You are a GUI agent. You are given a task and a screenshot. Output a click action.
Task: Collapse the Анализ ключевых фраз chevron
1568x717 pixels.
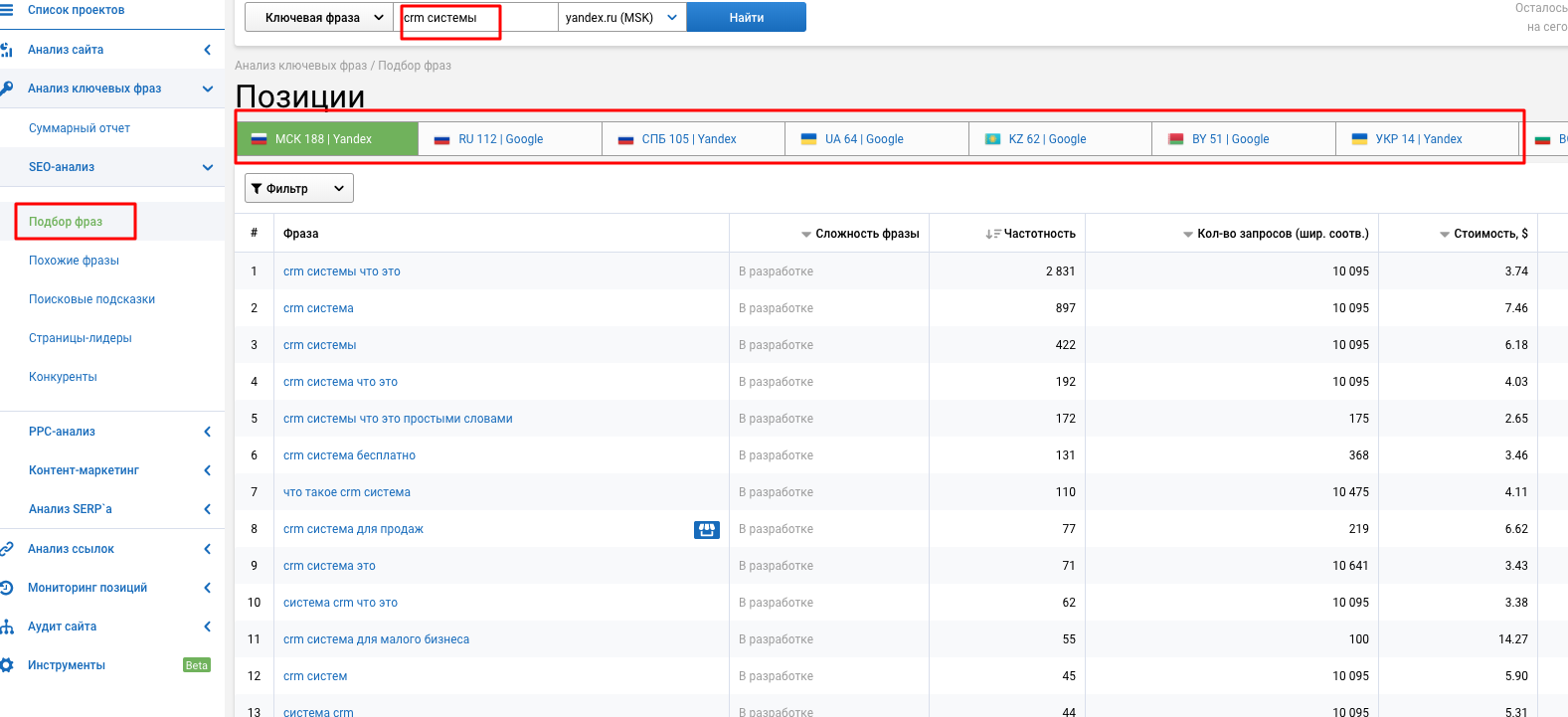(x=208, y=89)
